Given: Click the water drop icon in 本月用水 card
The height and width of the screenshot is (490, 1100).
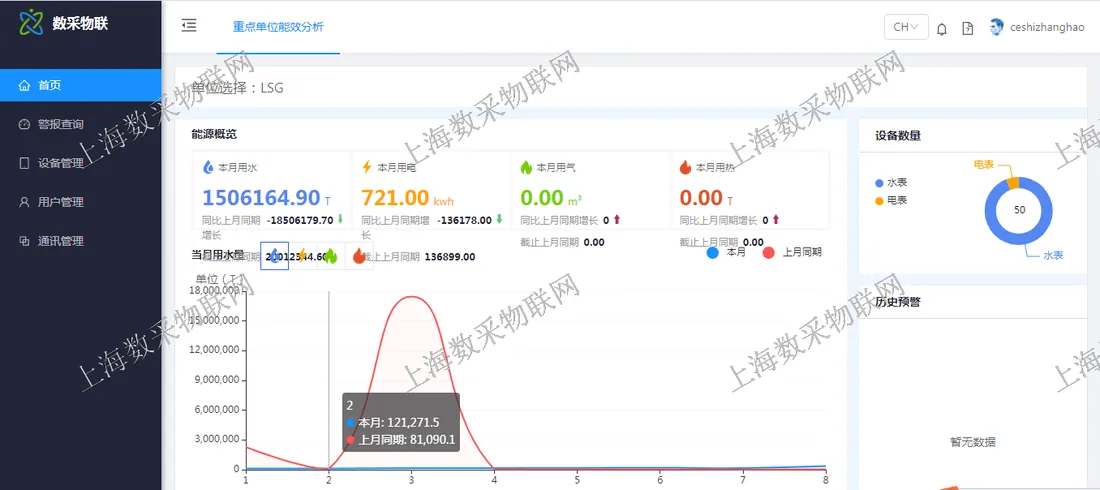Looking at the screenshot, I should tap(208, 168).
